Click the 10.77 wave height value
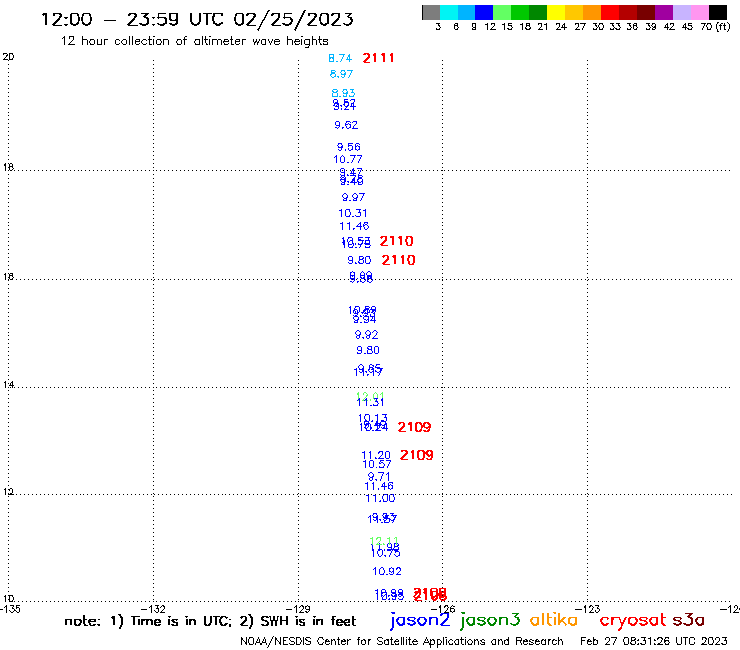This screenshot has height=650, width=740. point(348,160)
